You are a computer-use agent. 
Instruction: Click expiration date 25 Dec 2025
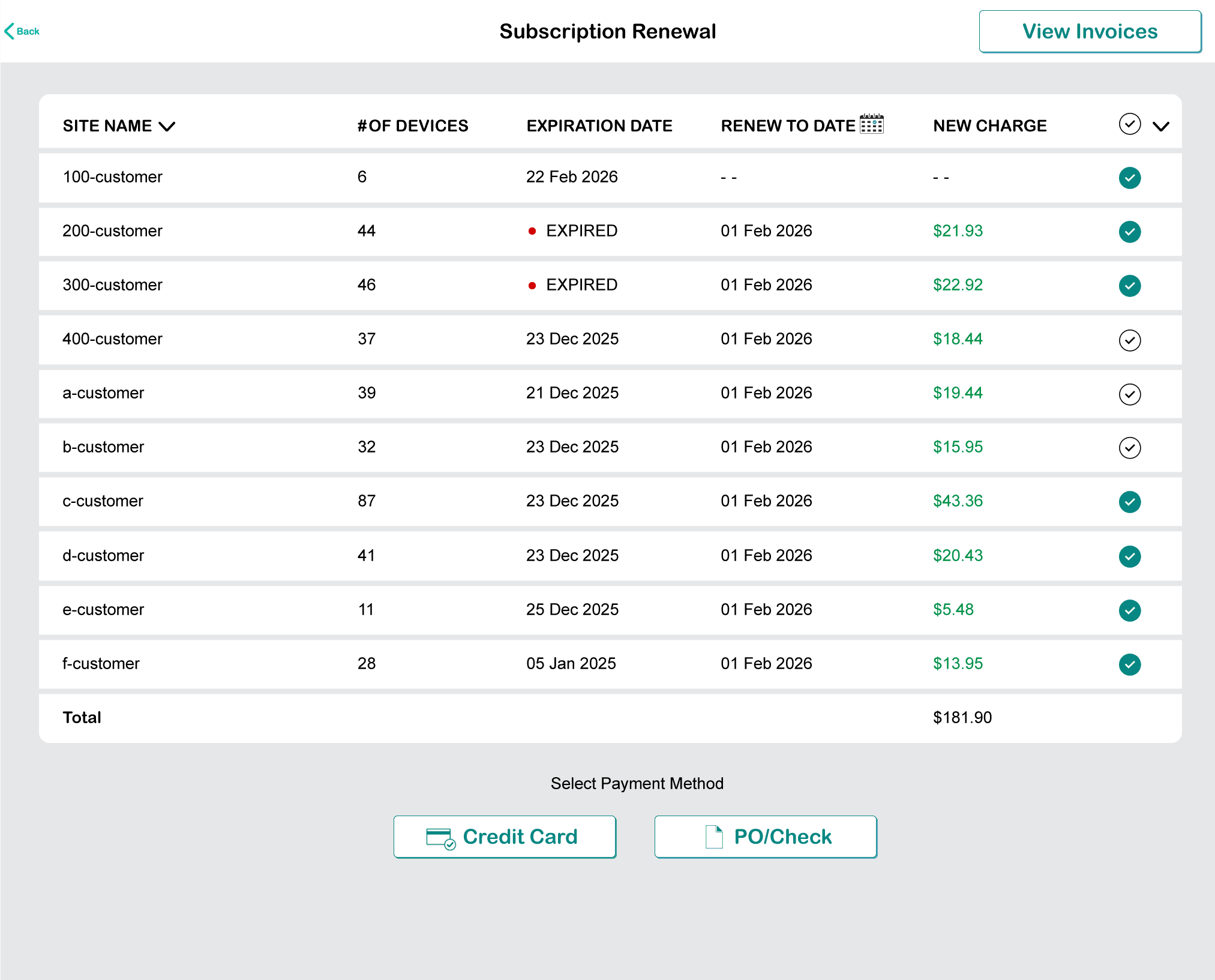coord(572,610)
